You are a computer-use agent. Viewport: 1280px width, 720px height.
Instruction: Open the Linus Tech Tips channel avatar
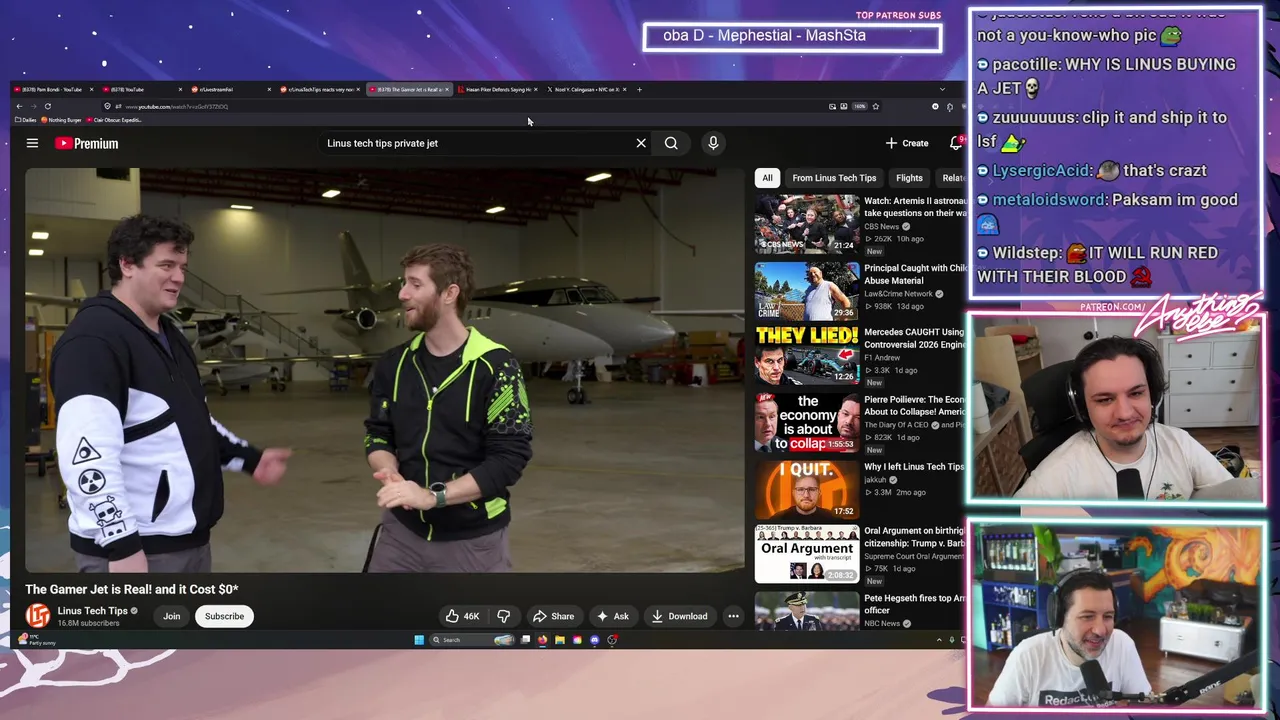(38, 616)
